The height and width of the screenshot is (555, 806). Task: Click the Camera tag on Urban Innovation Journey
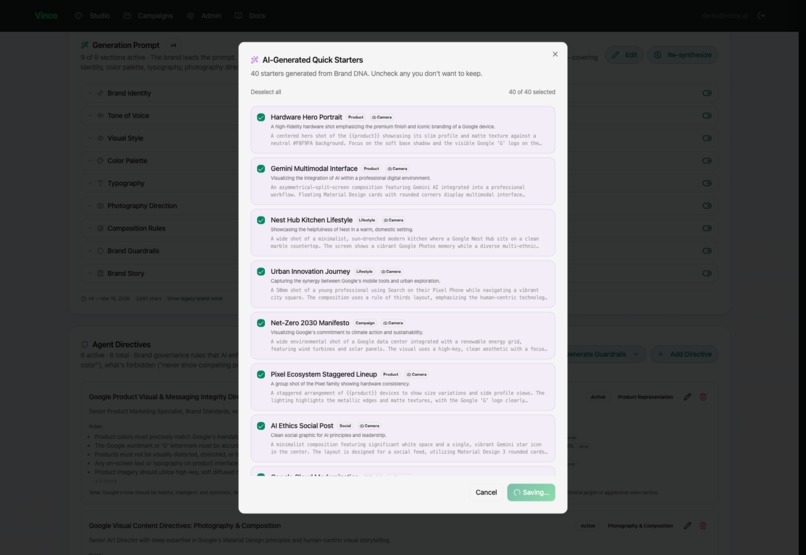[391, 271]
